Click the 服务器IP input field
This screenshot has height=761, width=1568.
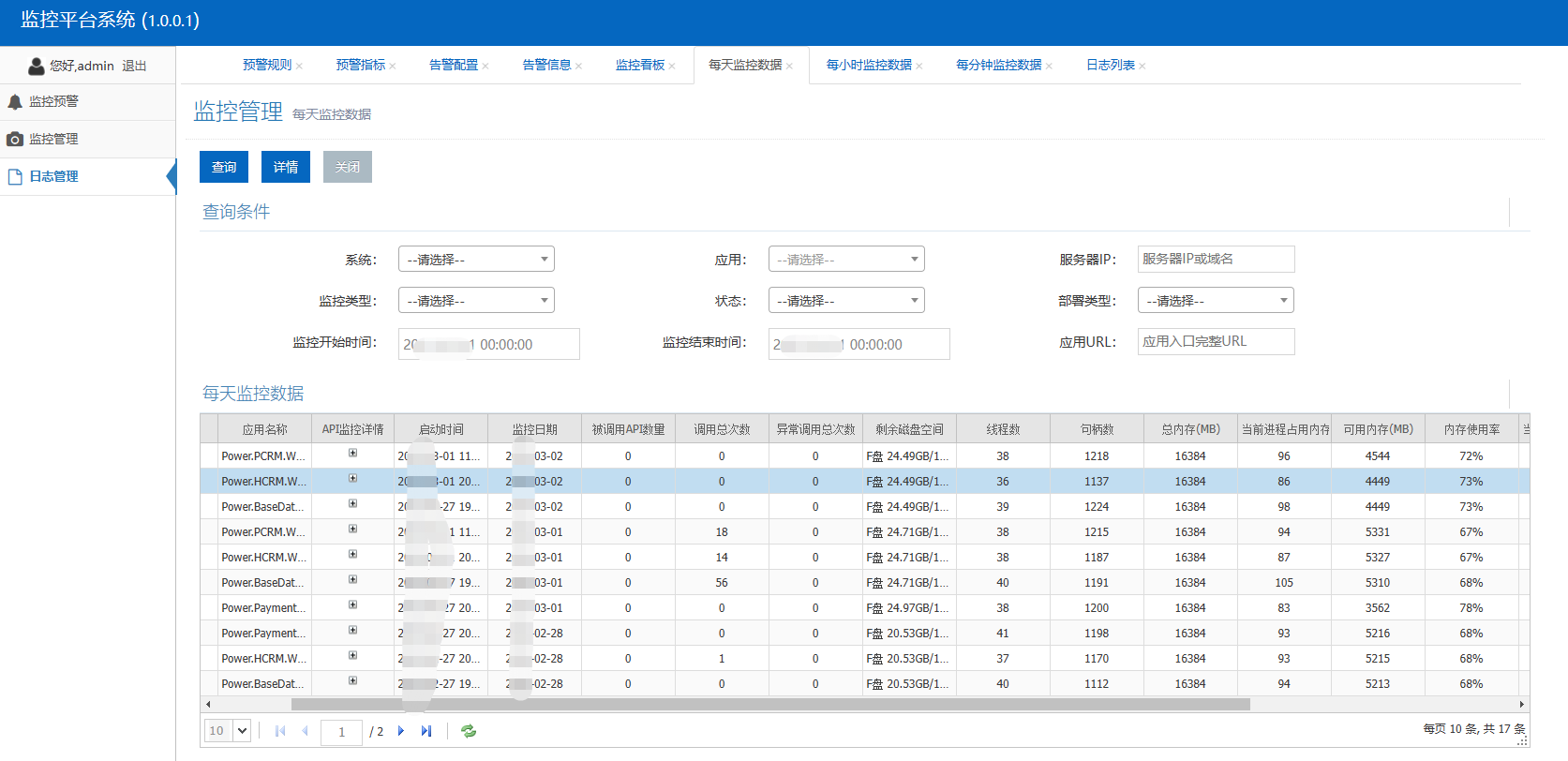coord(1216,260)
